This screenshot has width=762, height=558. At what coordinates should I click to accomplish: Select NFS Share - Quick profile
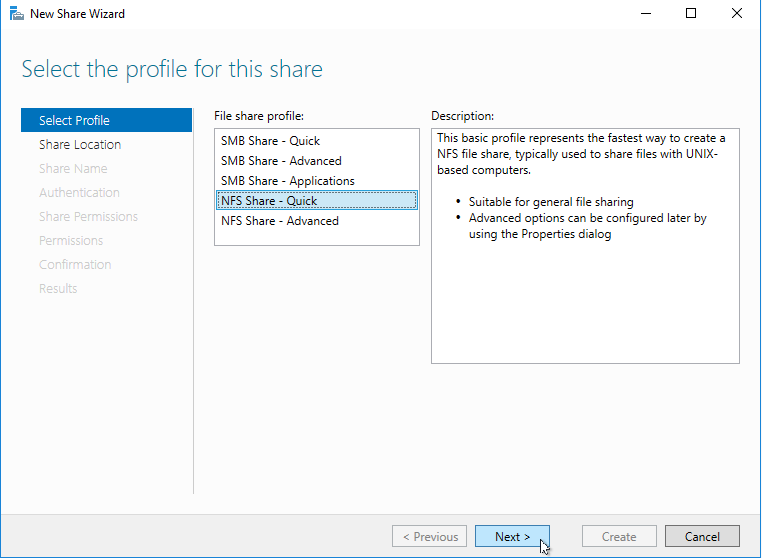[316, 200]
